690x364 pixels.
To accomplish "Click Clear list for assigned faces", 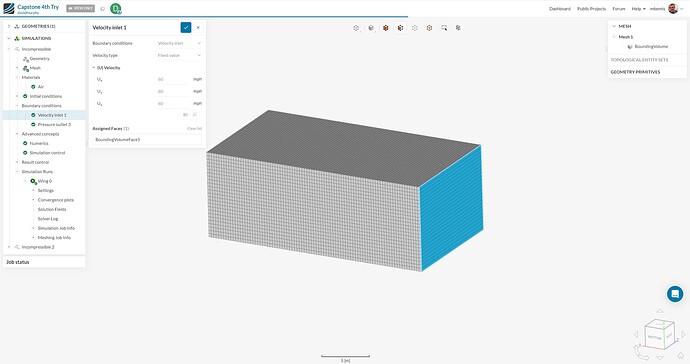I will [x=194, y=129].
